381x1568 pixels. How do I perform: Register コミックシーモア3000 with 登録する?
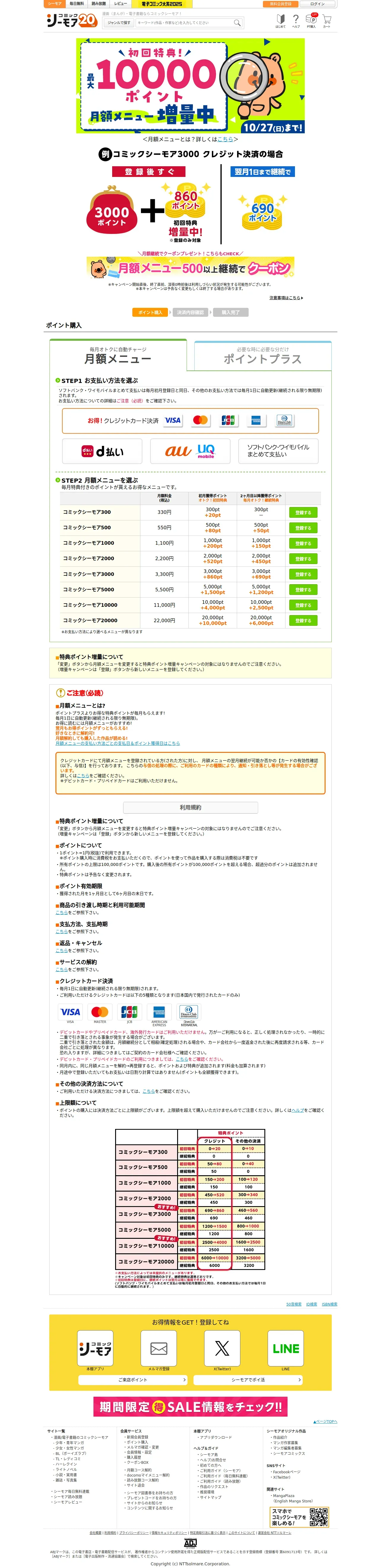[x=303, y=575]
